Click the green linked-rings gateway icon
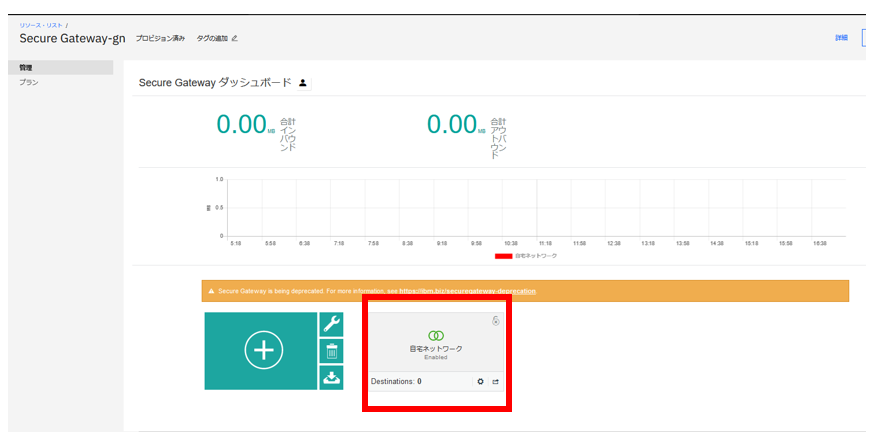877x432 pixels. click(436, 335)
